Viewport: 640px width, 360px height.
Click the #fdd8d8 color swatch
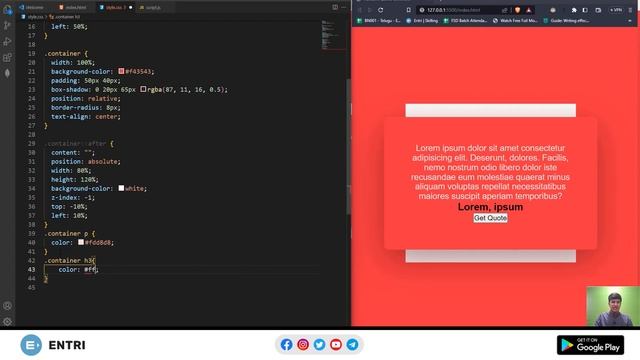pyautogui.click(x=81, y=242)
